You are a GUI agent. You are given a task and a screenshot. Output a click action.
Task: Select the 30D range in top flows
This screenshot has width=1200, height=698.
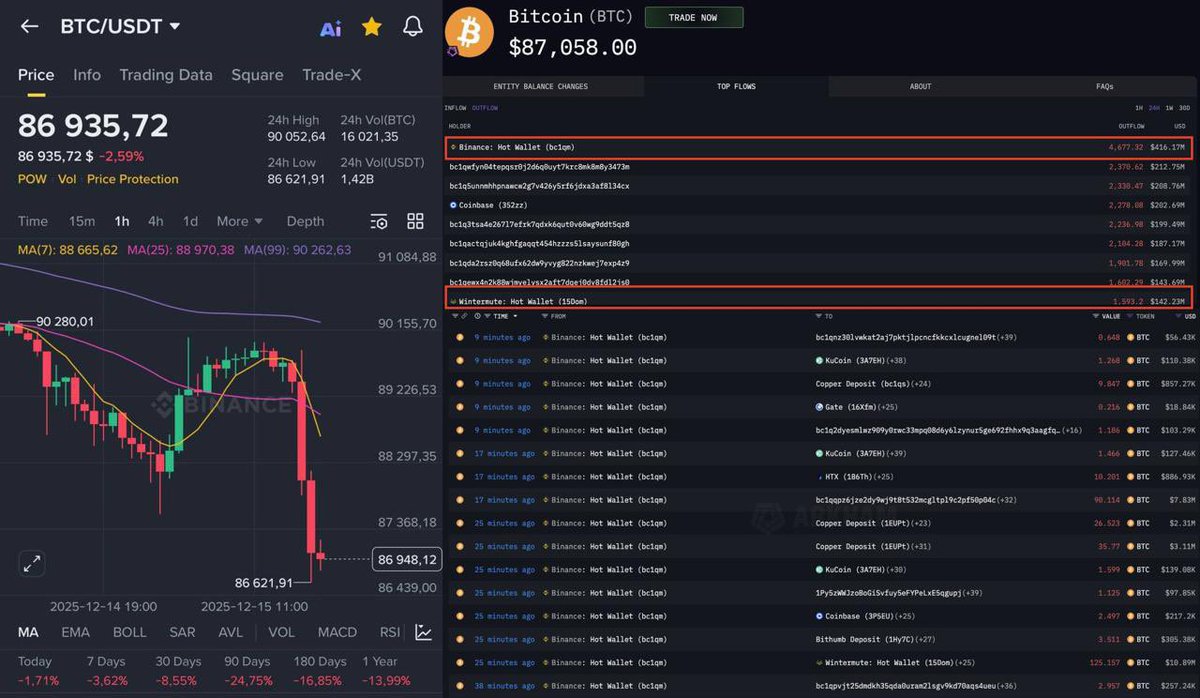pos(1184,108)
